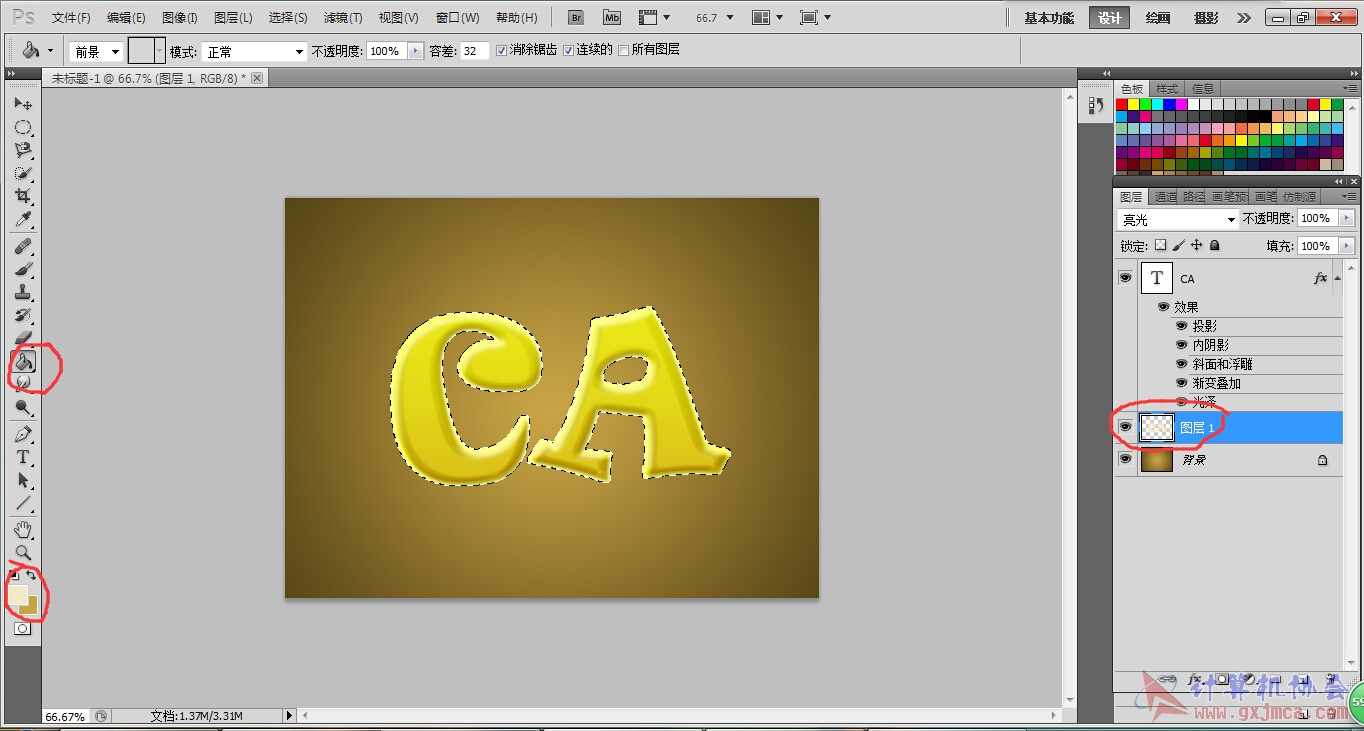The width and height of the screenshot is (1364, 731).
Task: Select the Elliptical Marquee tool
Action: pyautogui.click(x=23, y=127)
